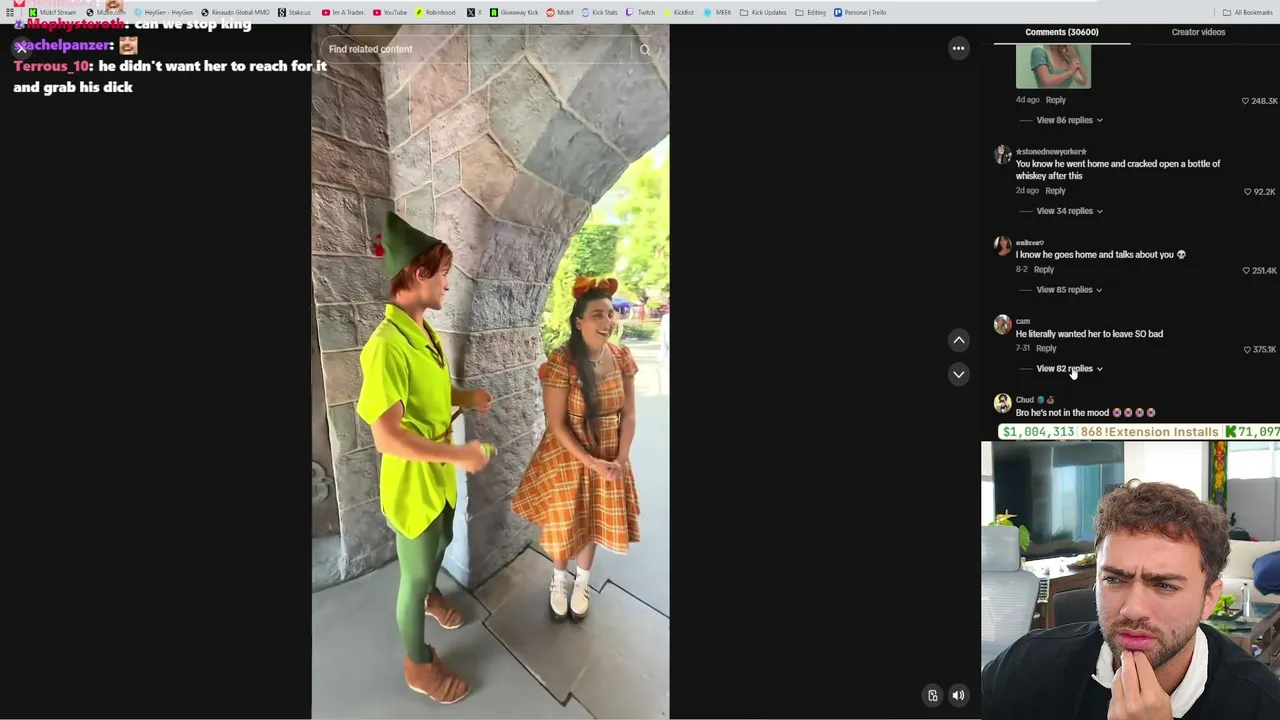Like the whiskey comment with 92.2K likes
1280x720 pixels.
[1247, 192]
